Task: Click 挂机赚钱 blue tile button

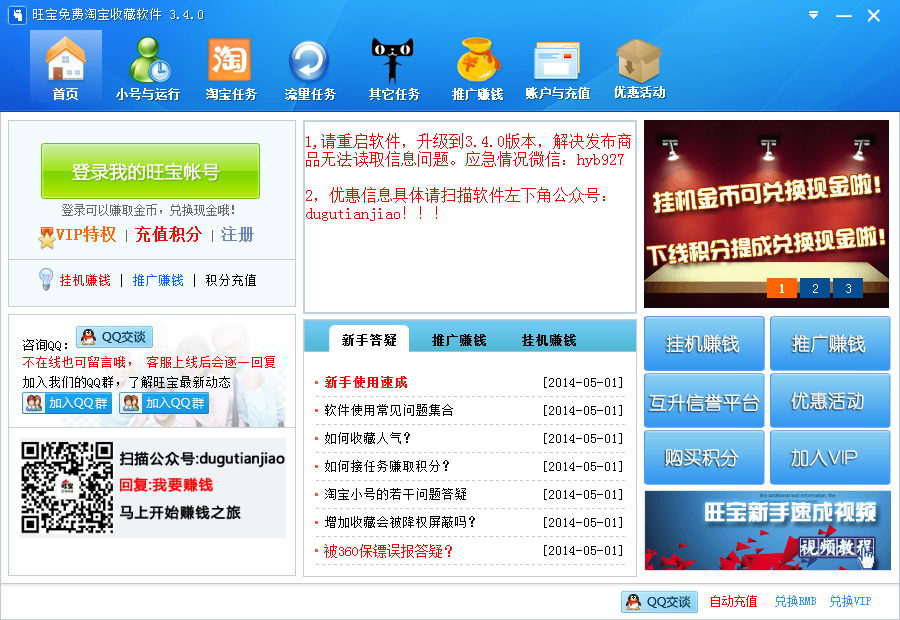Action: coord(704,343)
